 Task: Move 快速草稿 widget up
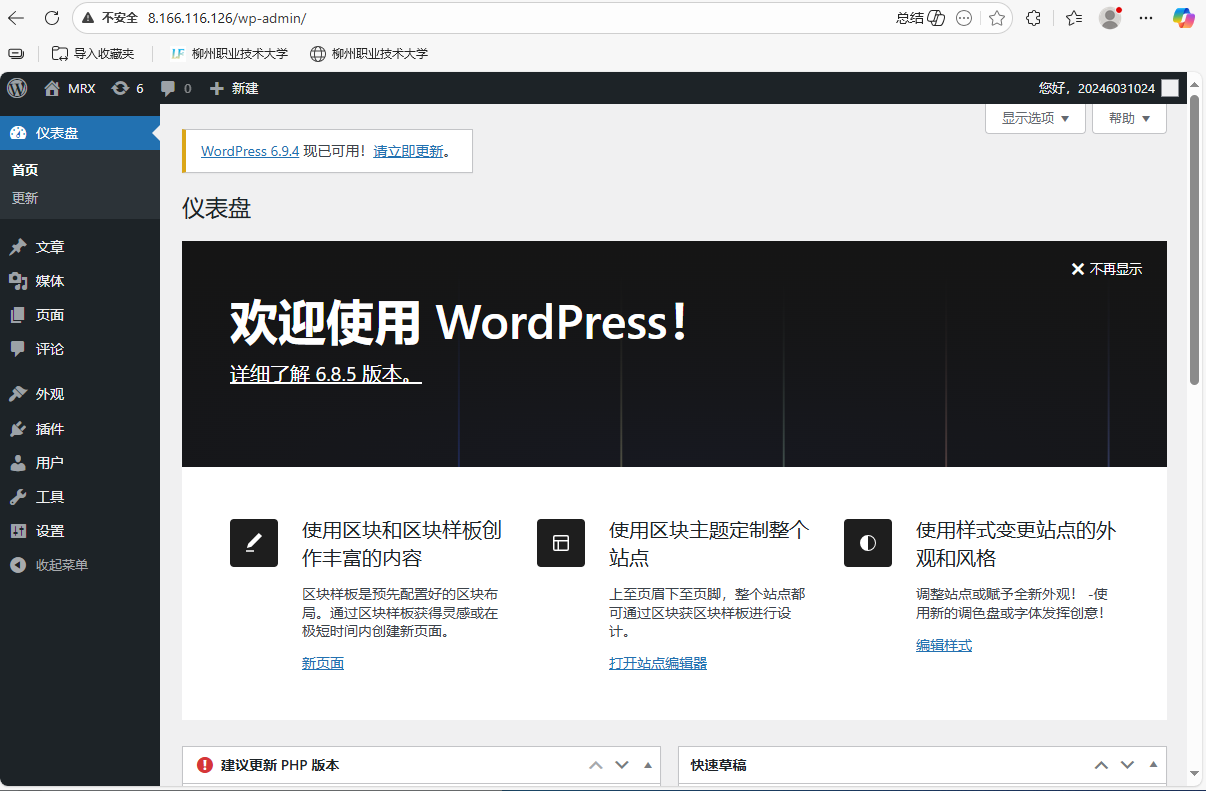pos(1101,765)
